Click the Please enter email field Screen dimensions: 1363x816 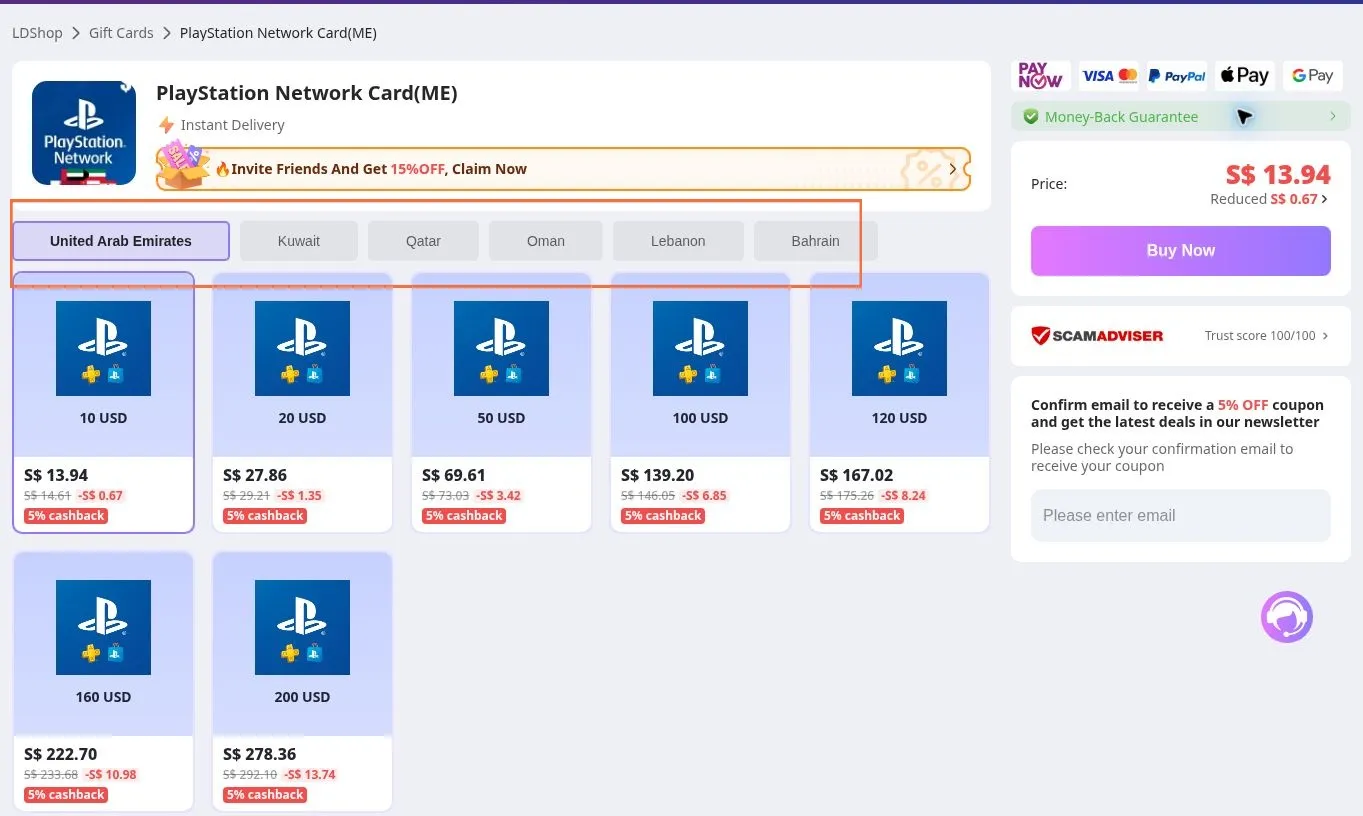[1181, 516]
